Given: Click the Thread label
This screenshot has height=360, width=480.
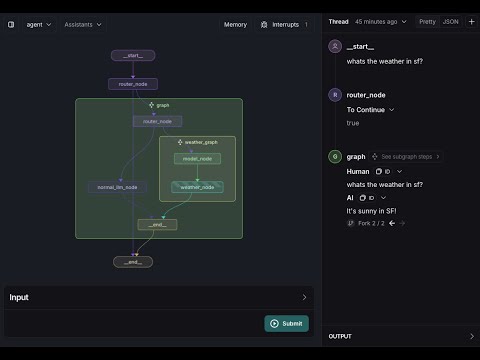Looking at the screenshot, I should tap(338, 22).
